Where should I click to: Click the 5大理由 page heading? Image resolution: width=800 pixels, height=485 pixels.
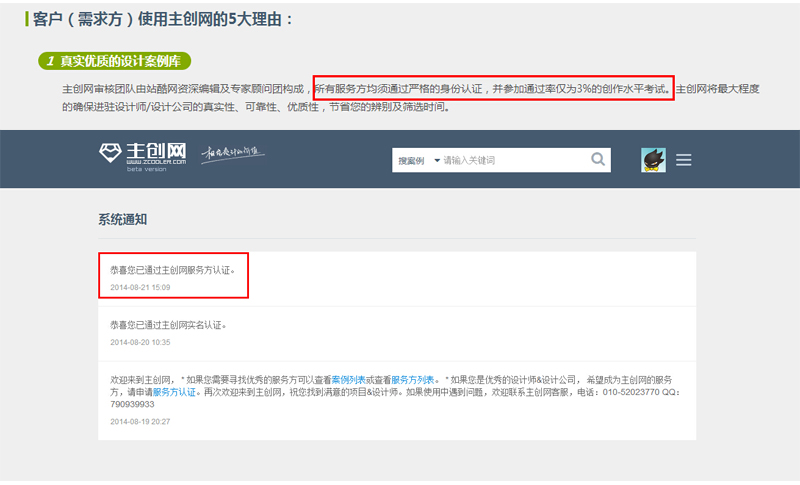coord(160,18)
